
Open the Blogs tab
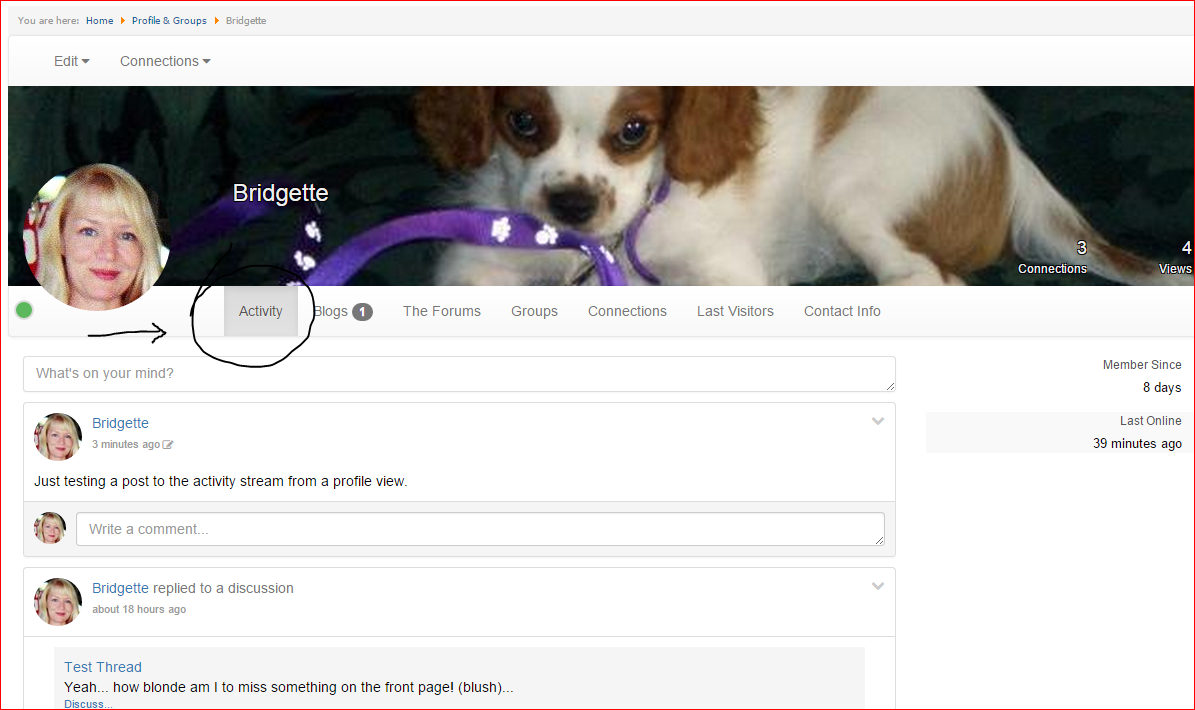pyautogui.click(x=343, y=311)
